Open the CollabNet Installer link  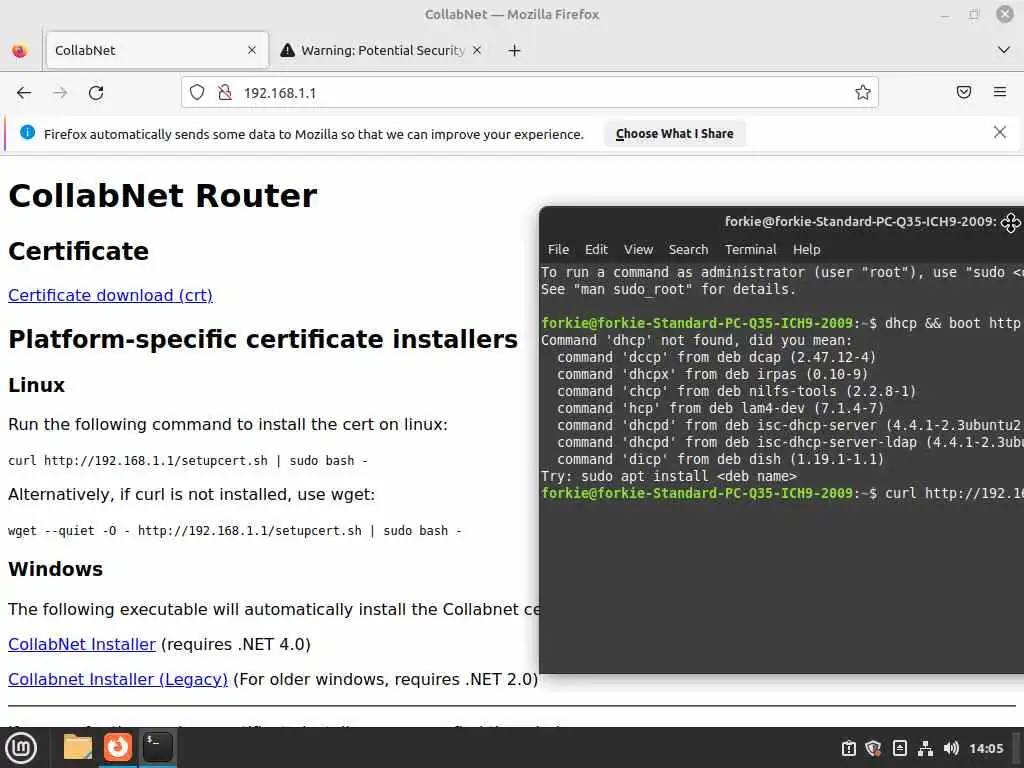[x=82, y=644]
